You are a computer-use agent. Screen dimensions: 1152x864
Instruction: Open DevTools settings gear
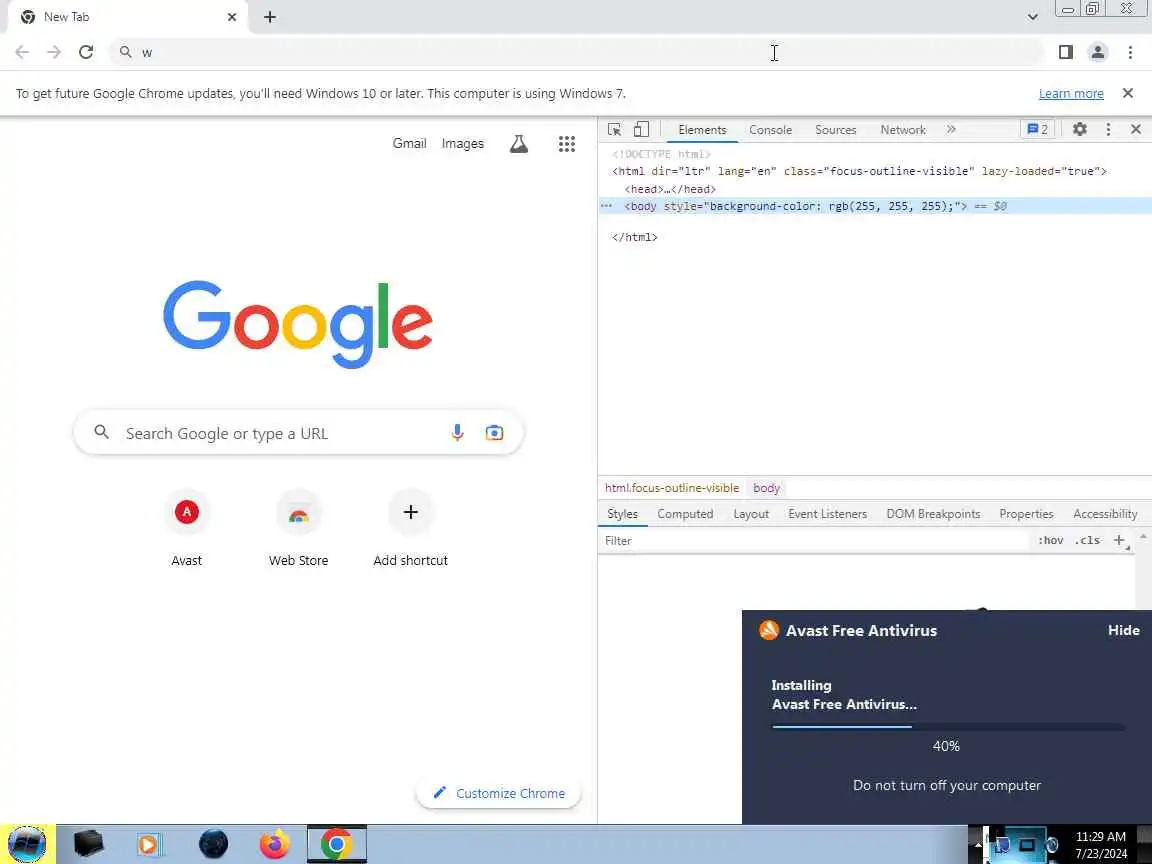click(x=1079, y=129)
